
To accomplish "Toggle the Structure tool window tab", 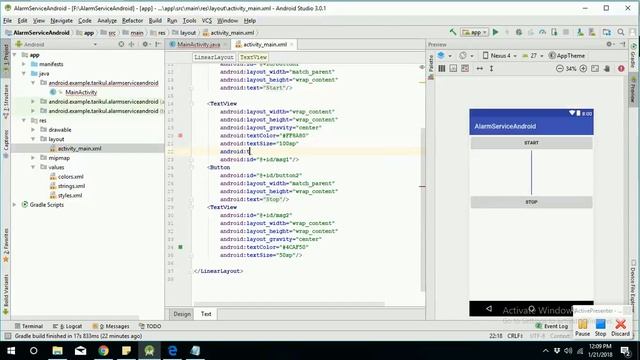I will [x=6, y=101].
